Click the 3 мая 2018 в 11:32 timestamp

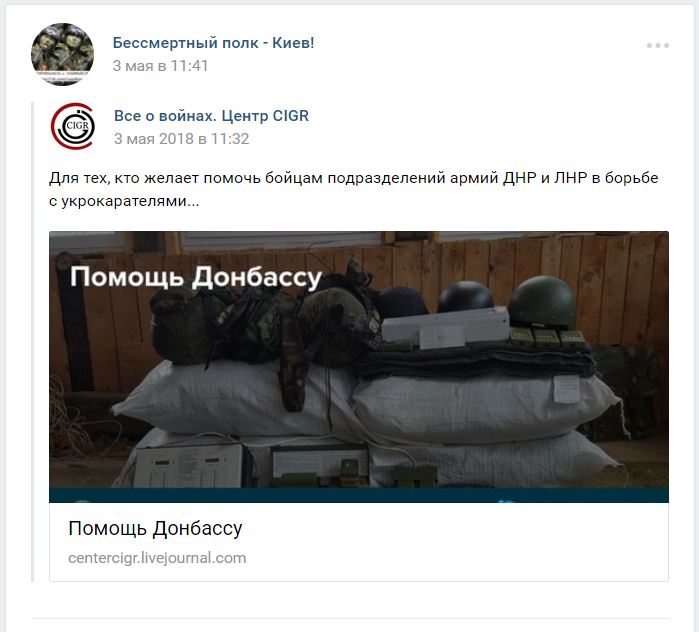[181, 139]
